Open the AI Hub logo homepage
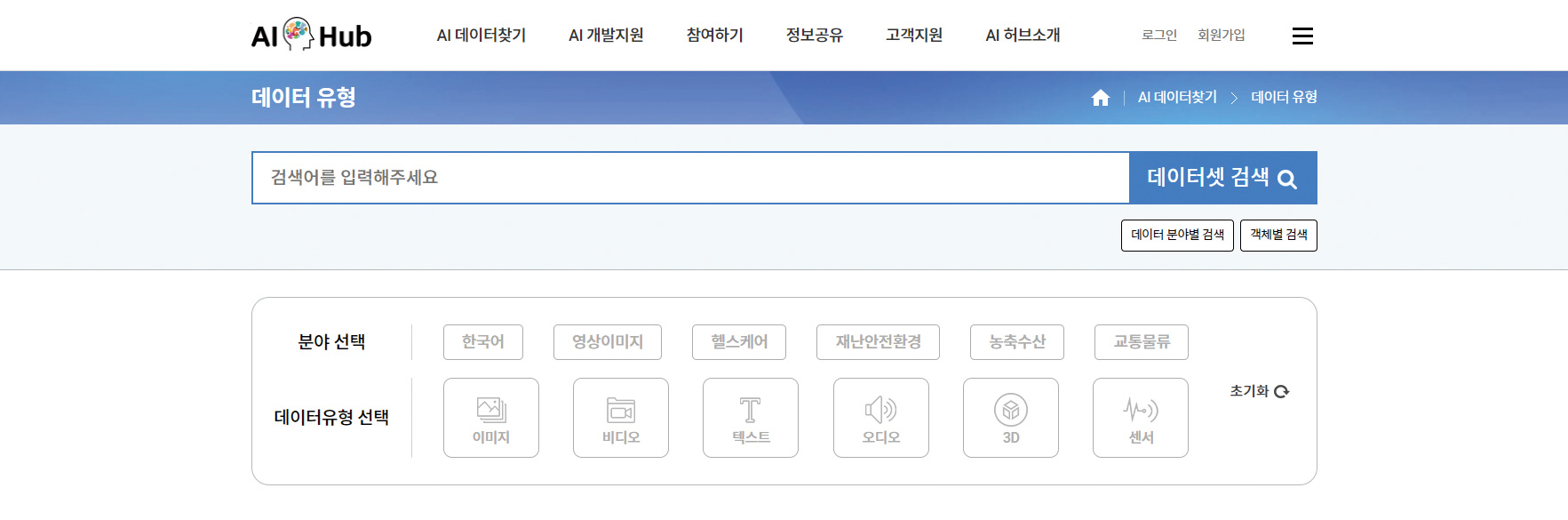The image size is (1568, 520). click(311, 35)
